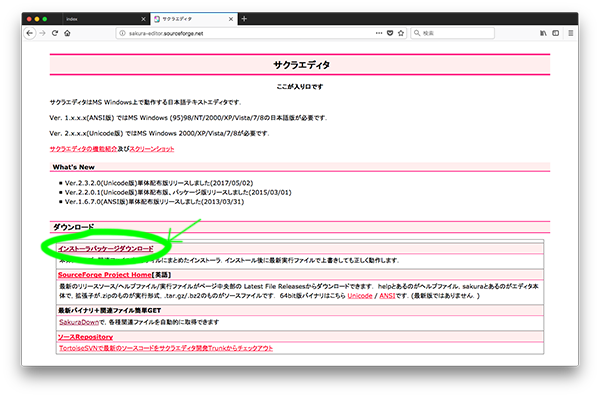The width and height of the screenshot is (600, 397).
Task: Click the TortoiseSVN checkout Trunk link
Action: click(x=166, y=348)
